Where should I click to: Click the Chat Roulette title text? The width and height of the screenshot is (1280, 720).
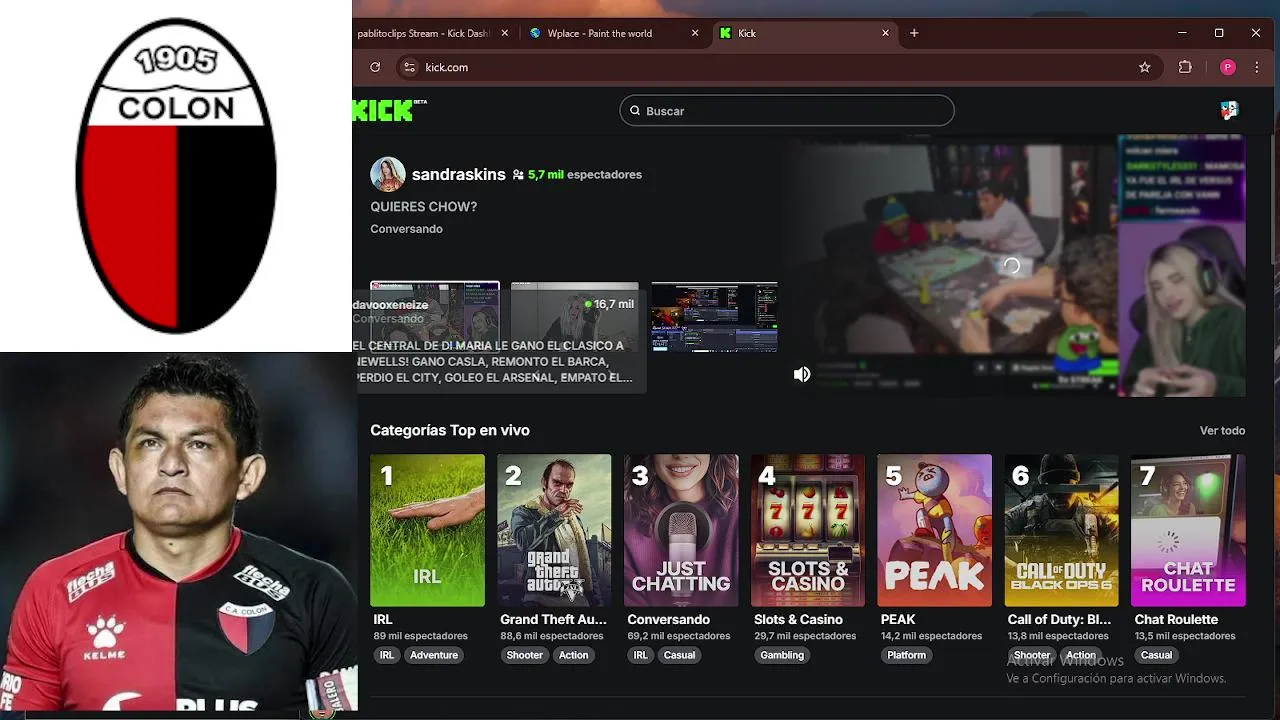click(1176, 620)
